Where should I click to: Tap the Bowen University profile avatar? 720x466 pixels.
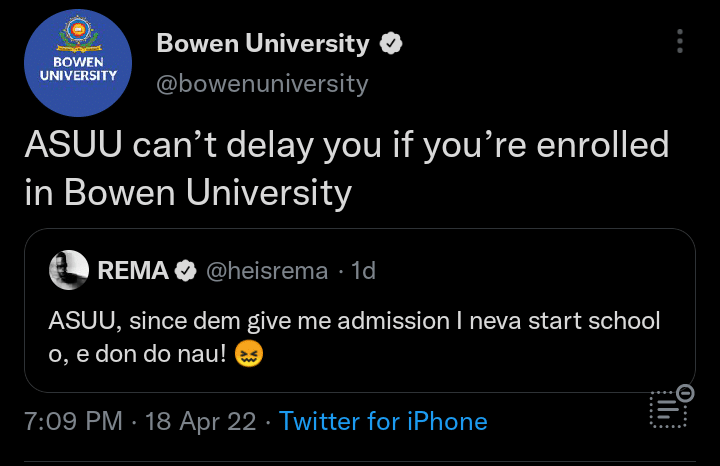tap(77, 62)
